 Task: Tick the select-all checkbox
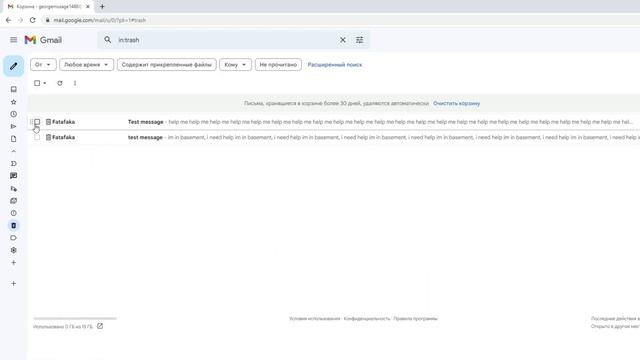pyautogui.click(x=37, y=83)
